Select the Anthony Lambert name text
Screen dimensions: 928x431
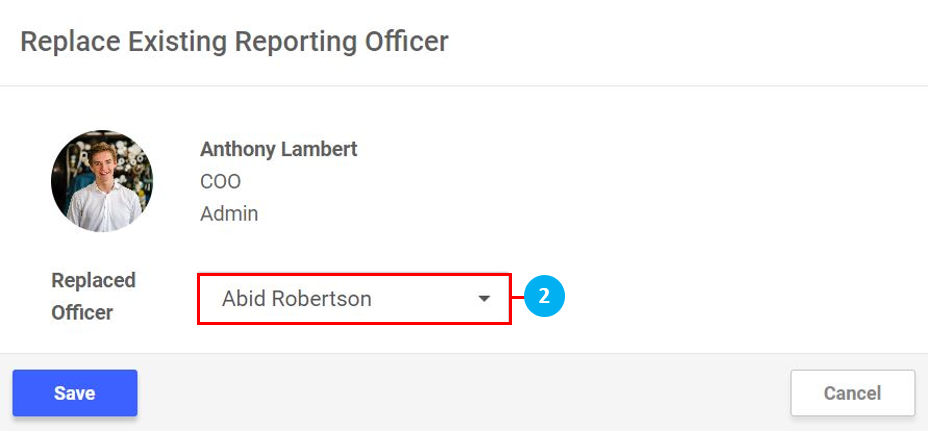tap(278, 149)
